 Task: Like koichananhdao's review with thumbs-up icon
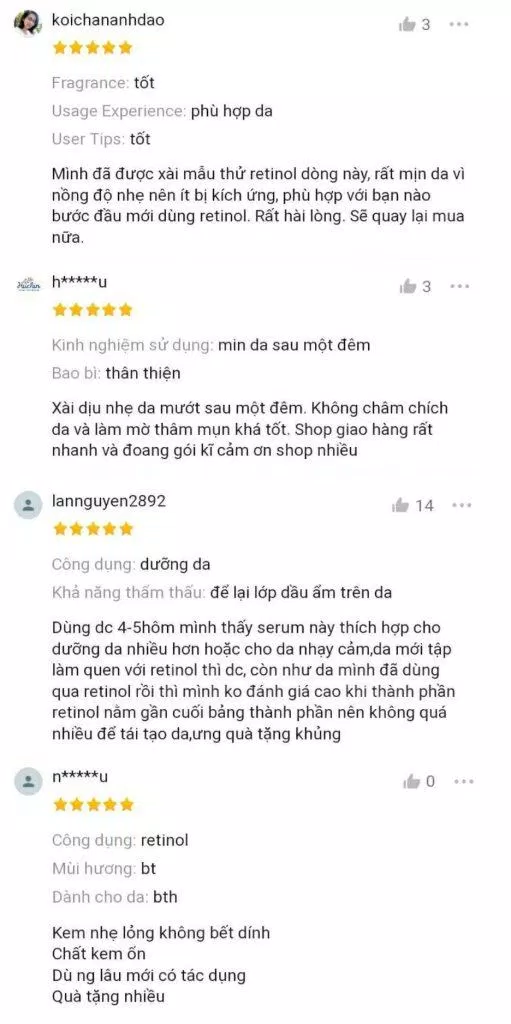408,25
